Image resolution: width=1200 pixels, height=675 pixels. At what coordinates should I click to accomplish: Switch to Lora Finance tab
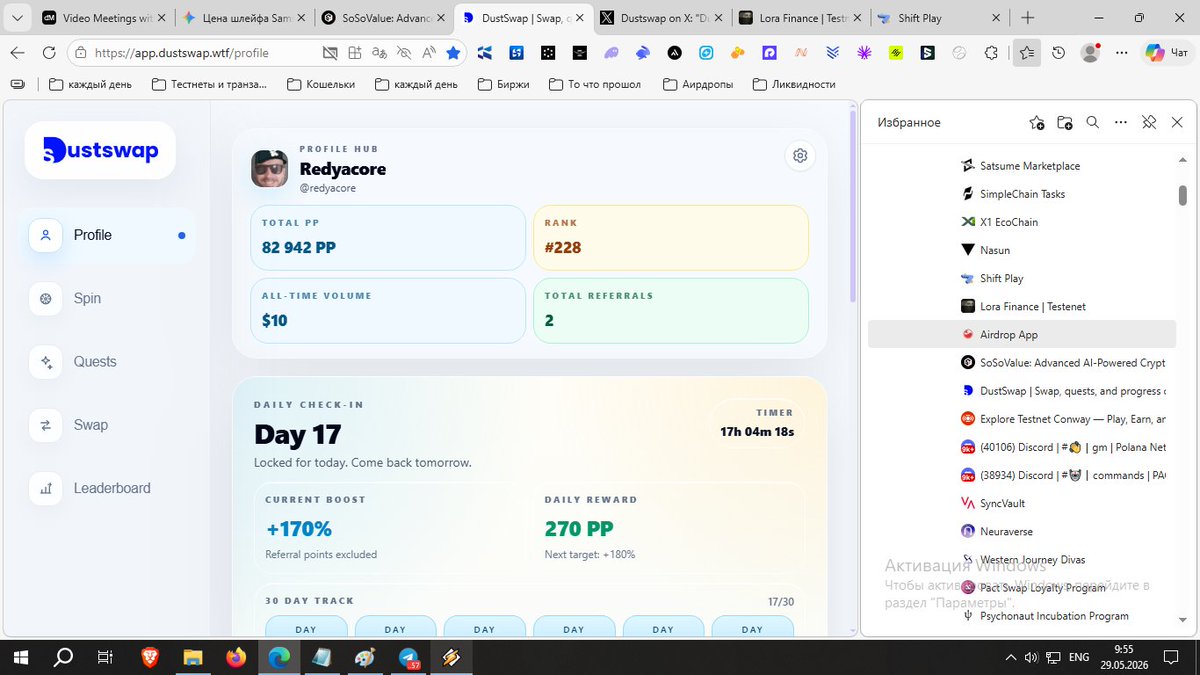(800, 18)
